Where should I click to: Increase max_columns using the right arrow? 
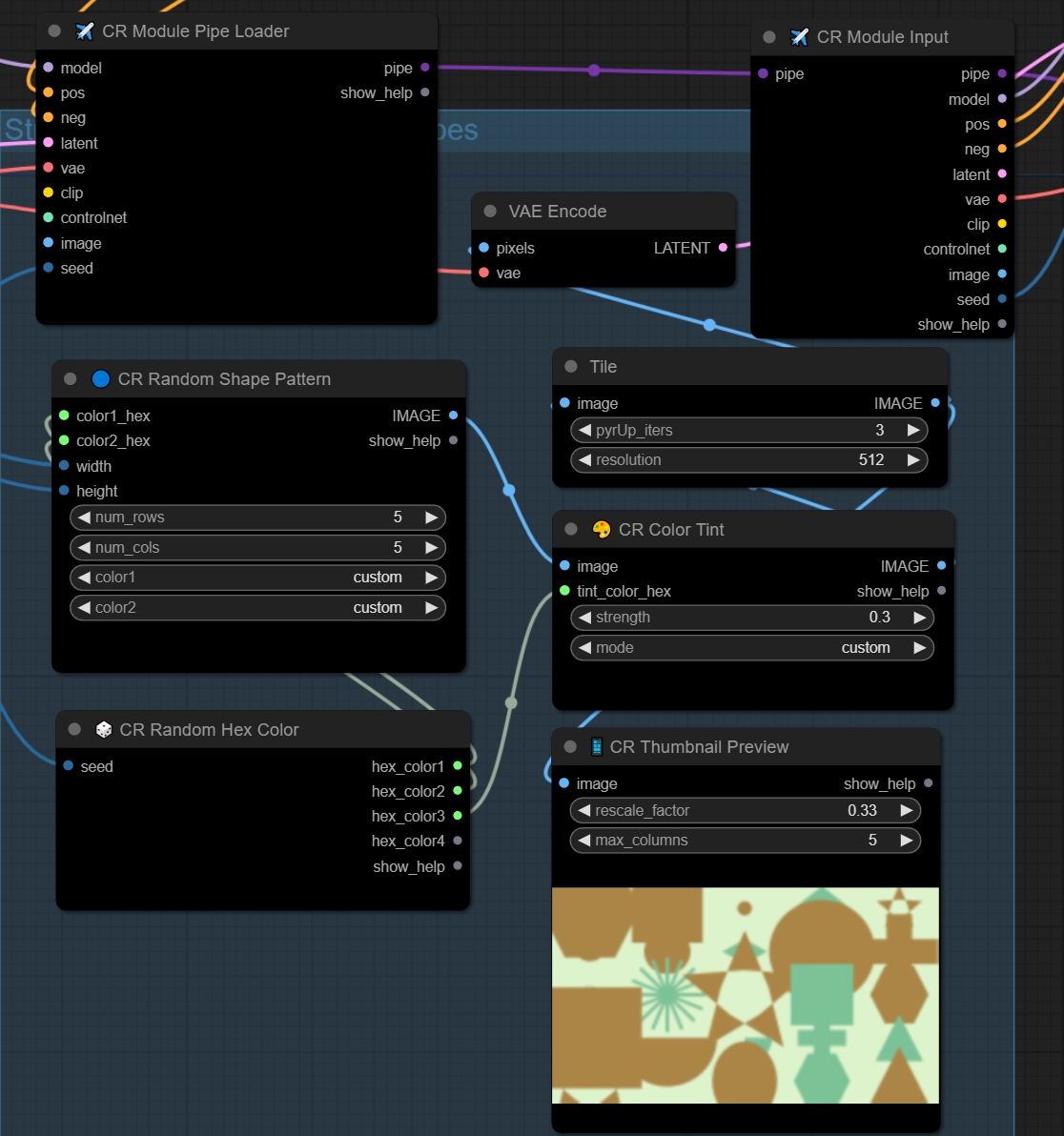(x=906, y=841)
